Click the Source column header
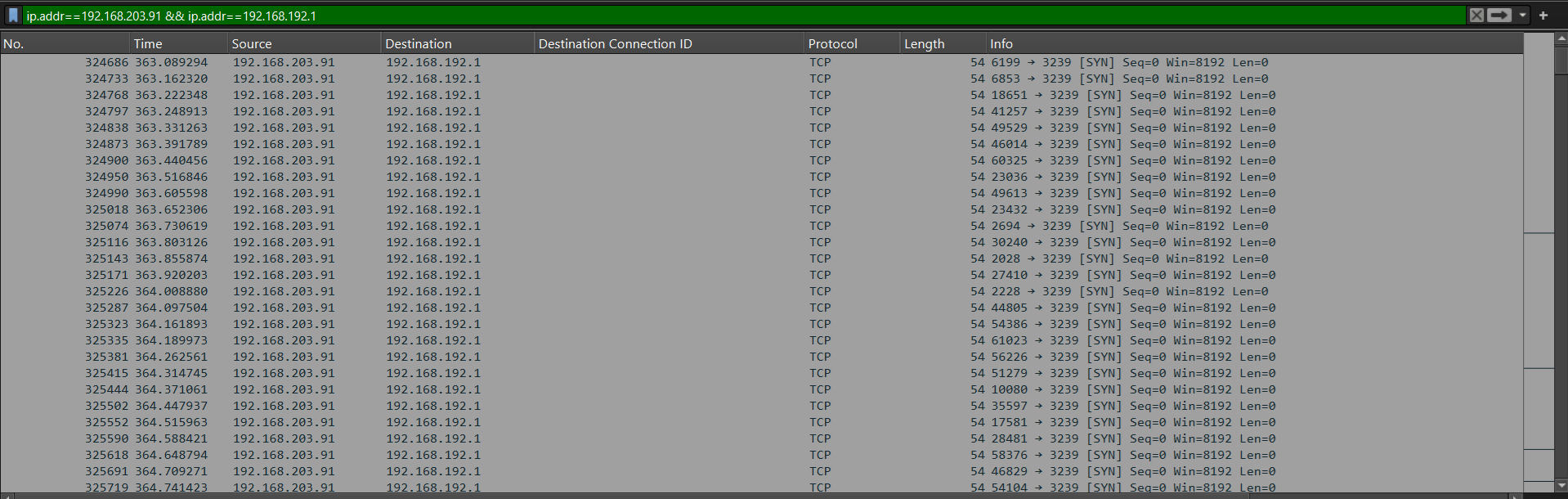The height and width of the screenshot is (499, 1568). [304, 44]
